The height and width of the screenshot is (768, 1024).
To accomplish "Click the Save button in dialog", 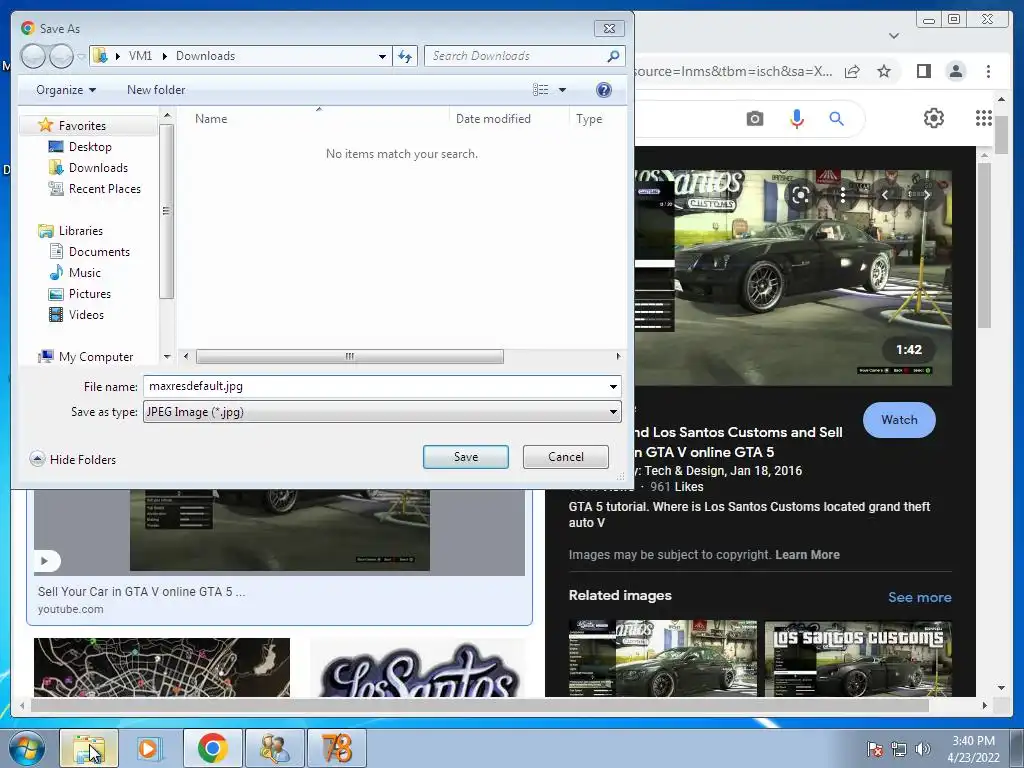I will [x=466, y=457].
